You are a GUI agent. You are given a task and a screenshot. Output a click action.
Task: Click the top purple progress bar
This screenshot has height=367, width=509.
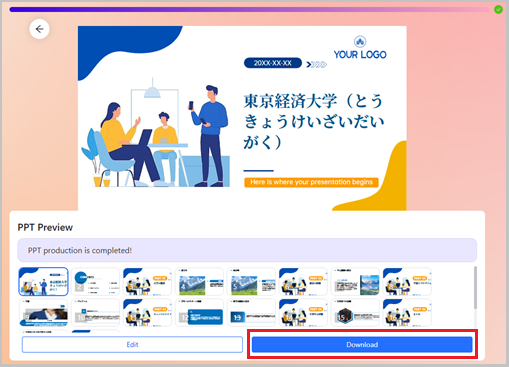tap(250, 10)
